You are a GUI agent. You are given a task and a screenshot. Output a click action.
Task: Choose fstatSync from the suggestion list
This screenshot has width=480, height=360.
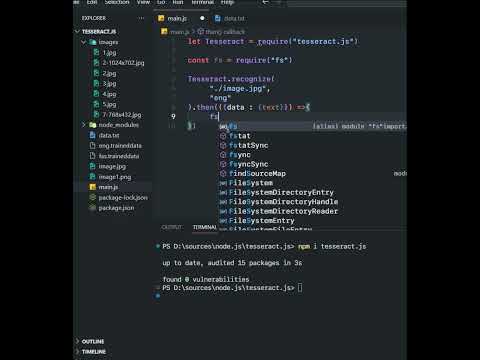pos(249,145)
